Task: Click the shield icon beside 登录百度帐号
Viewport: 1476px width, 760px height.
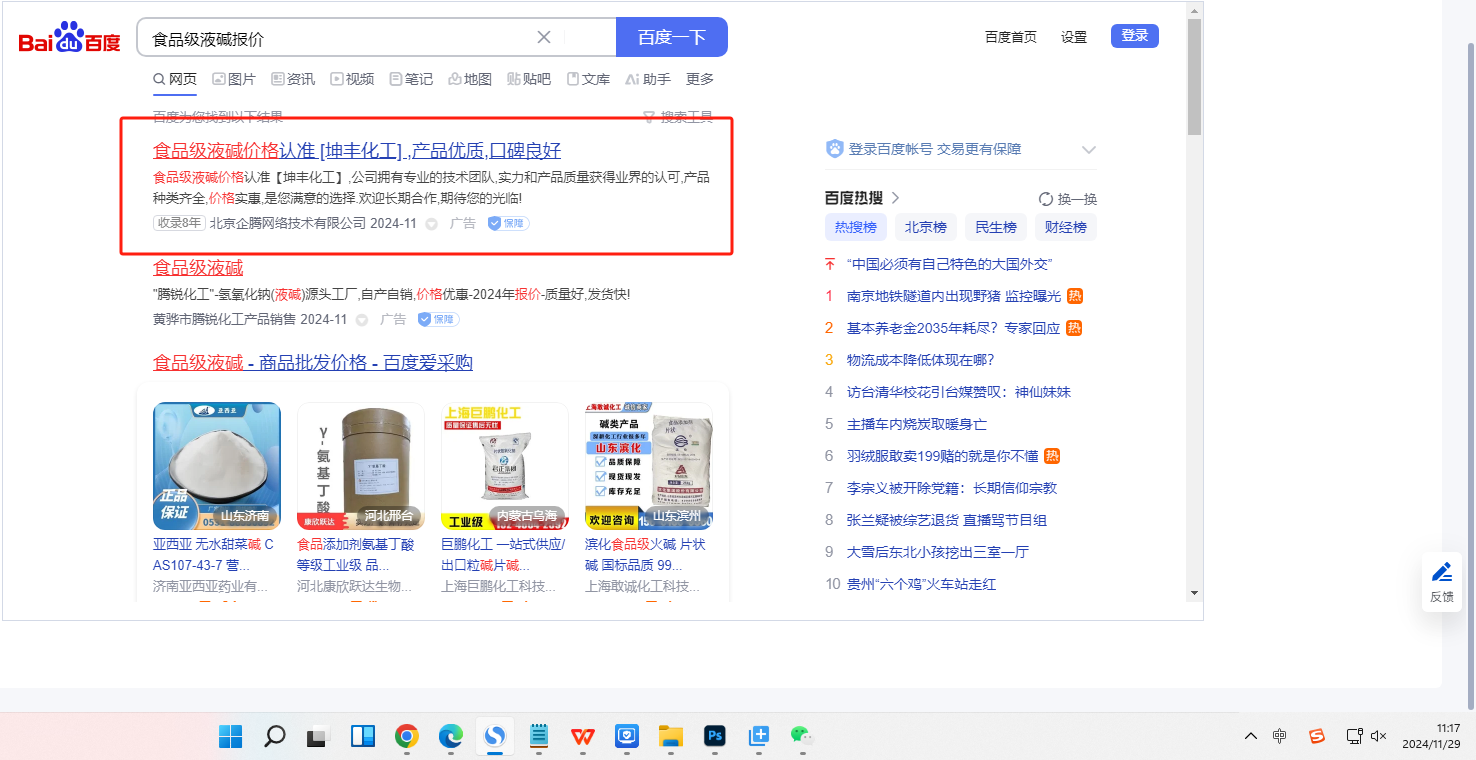Action: [x=835, y=149]
